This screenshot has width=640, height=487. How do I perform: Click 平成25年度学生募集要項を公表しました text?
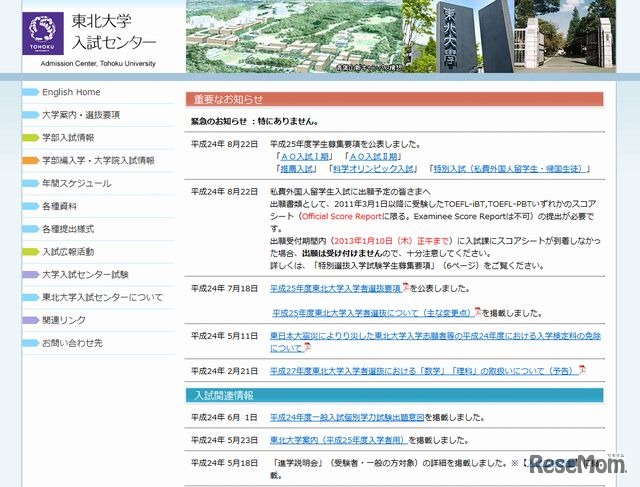click(x=345, y=145)
